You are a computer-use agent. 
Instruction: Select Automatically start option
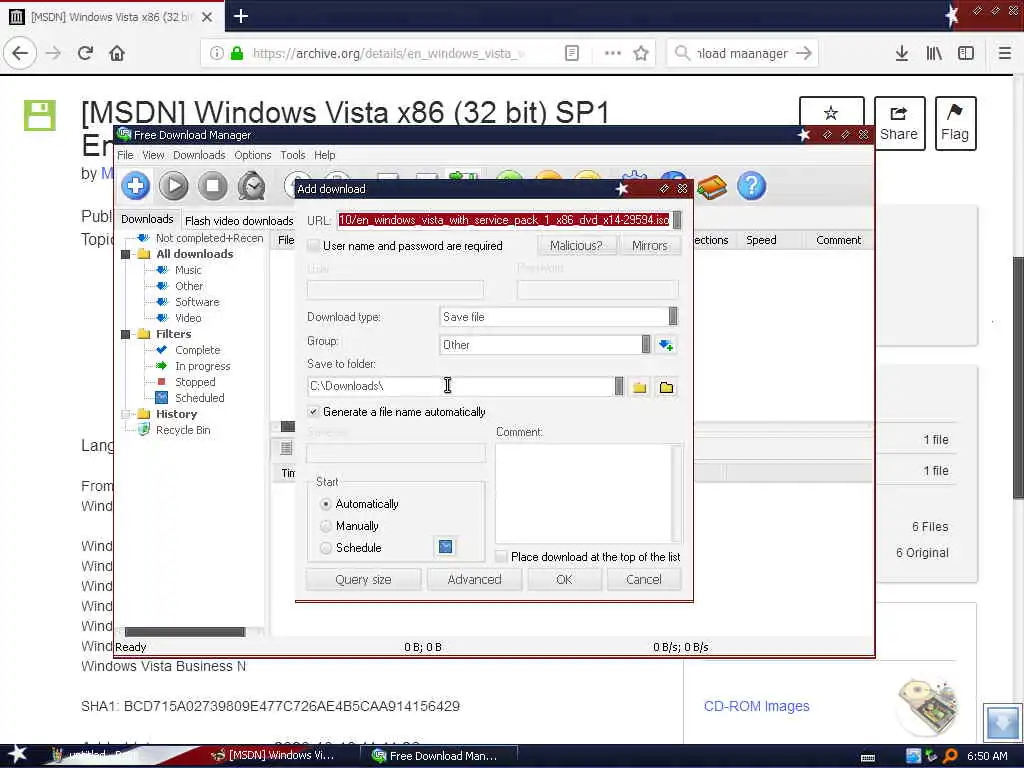326,504
